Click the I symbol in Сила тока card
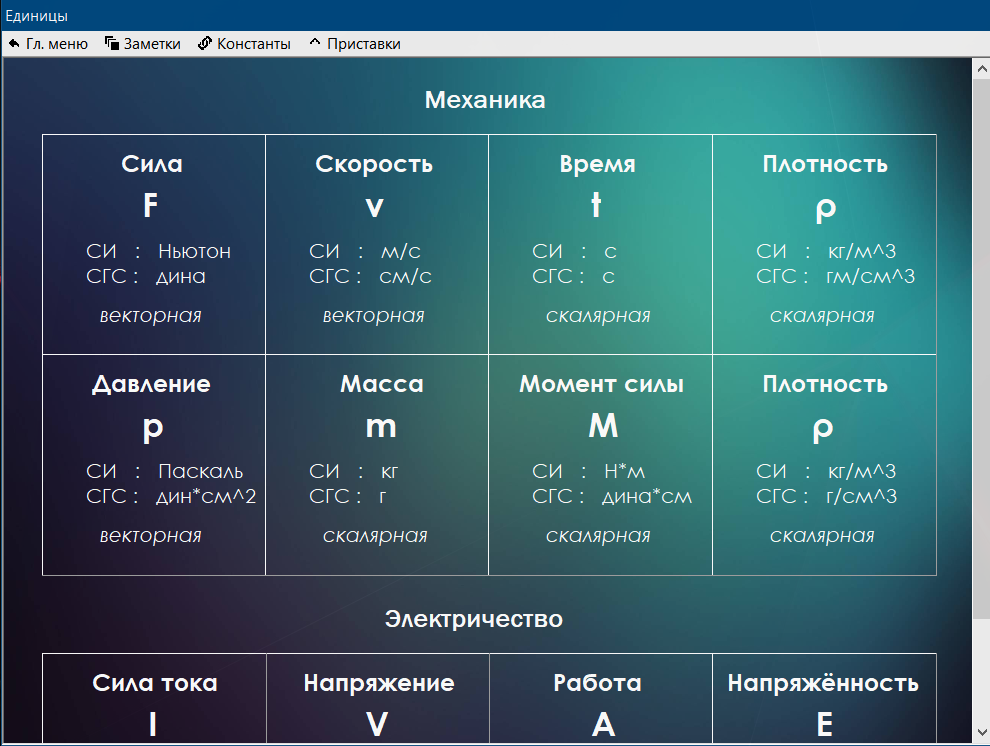The height and width of the screenshot is (746, 990). click(x=153, y=724)
